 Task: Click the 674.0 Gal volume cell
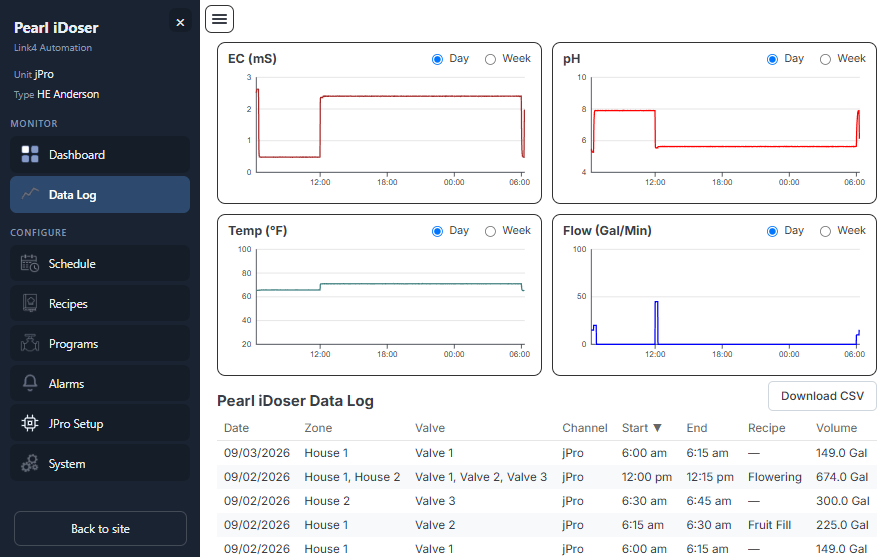[842, 477]
